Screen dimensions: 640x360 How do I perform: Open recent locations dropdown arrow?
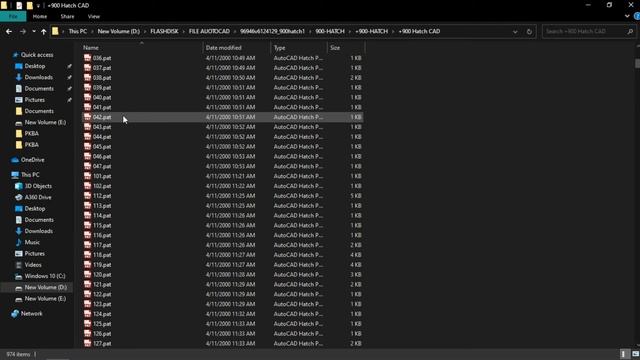point(33,31)
